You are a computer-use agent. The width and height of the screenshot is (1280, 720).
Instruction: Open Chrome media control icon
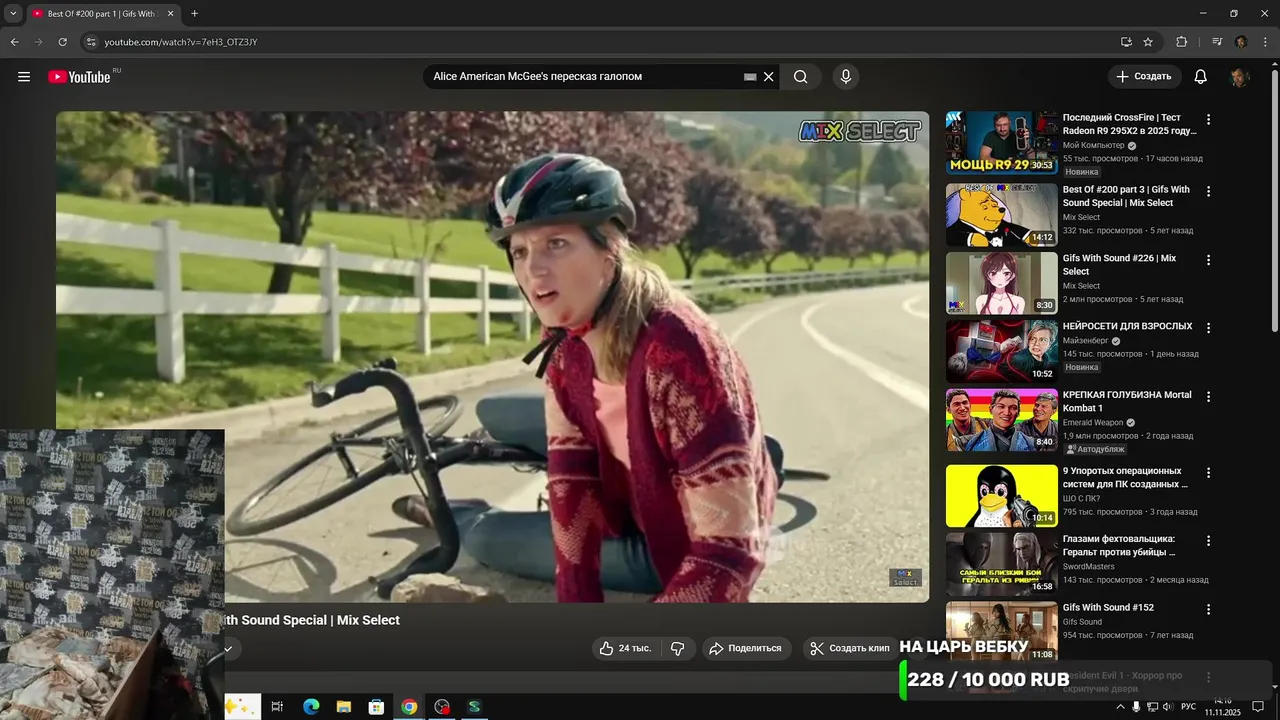click(1217, 42)
